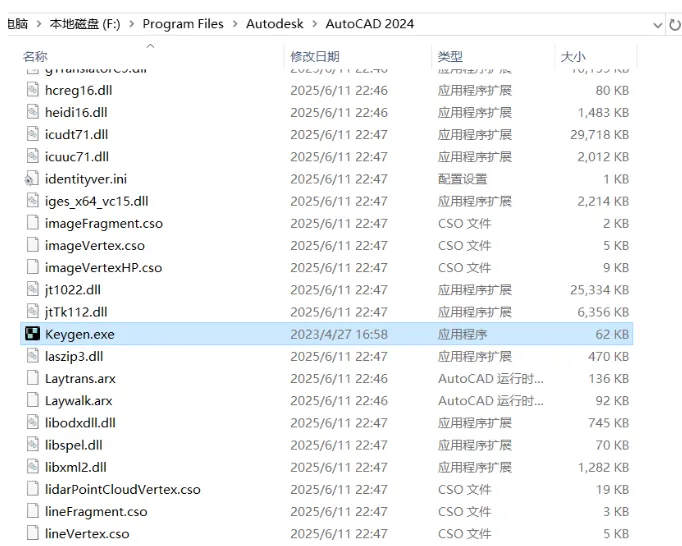Select the Laywalk.arx file name

point(79,401)
